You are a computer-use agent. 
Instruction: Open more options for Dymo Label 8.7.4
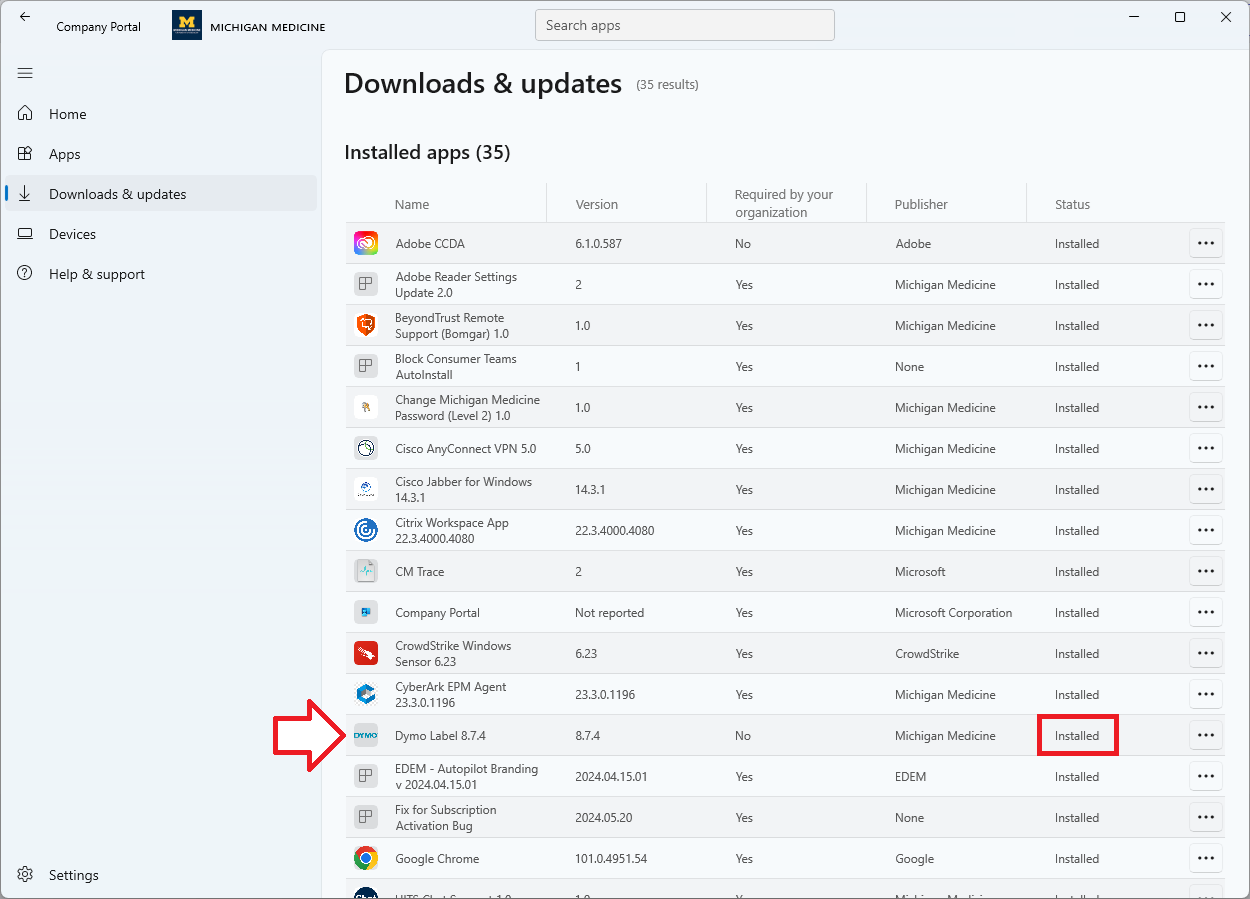(x=1205, y=736)
